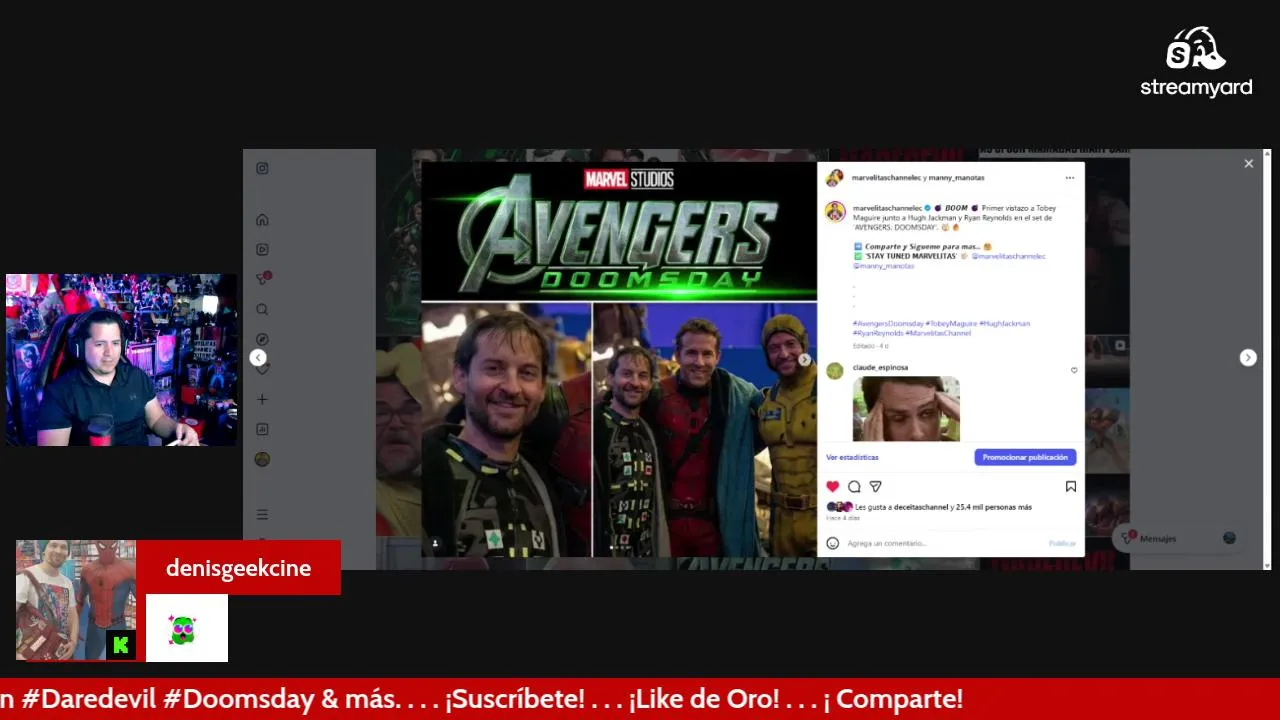
Task: Open the hamburger More menu in sidebar
Action: 262,514
